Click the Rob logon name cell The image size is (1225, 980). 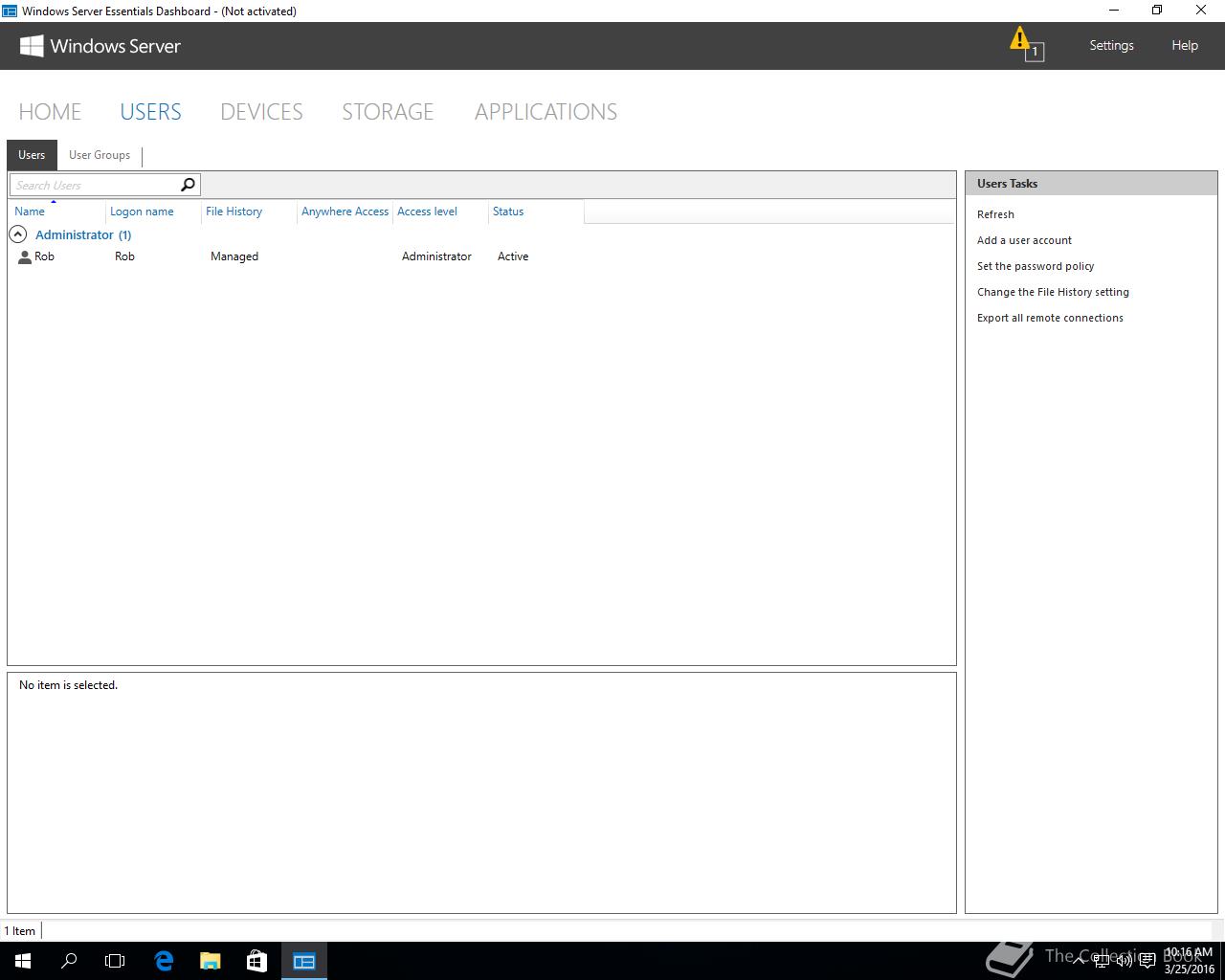point(124,256)
